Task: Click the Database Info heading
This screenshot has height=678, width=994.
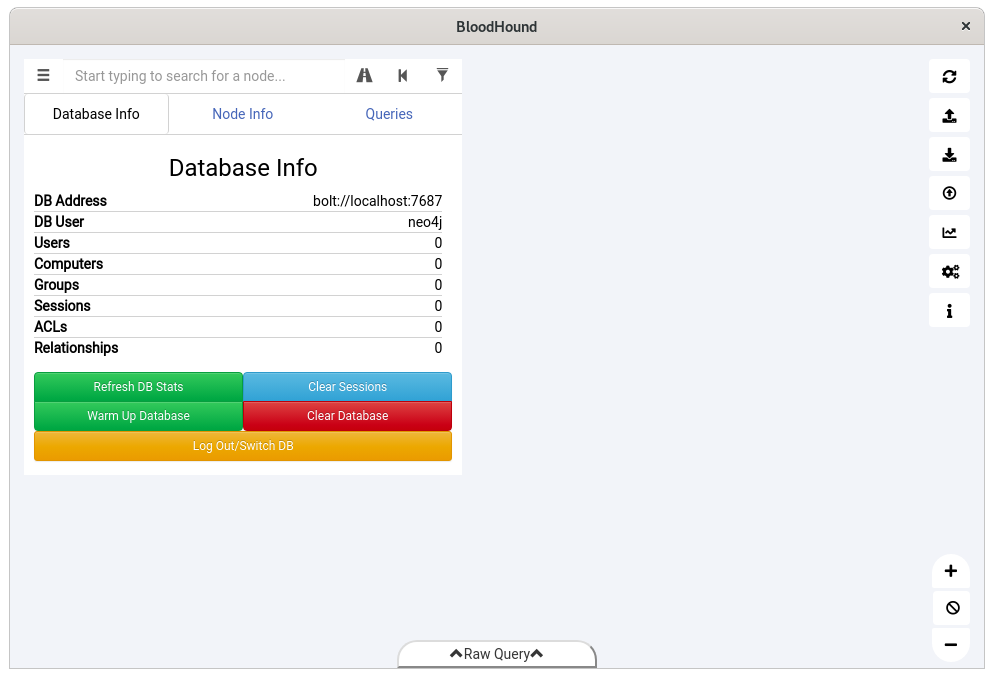Action: [243, 168]
